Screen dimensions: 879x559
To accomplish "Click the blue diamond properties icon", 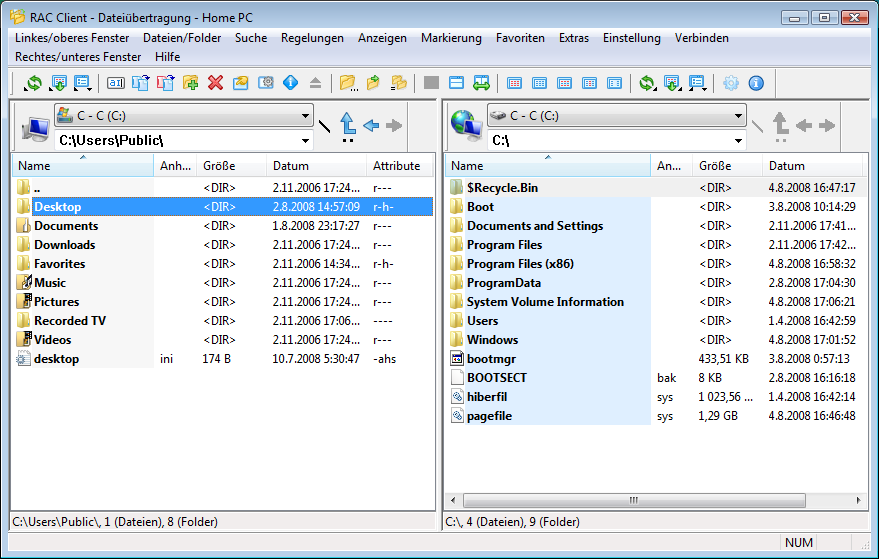I will (x=291, y=83).
